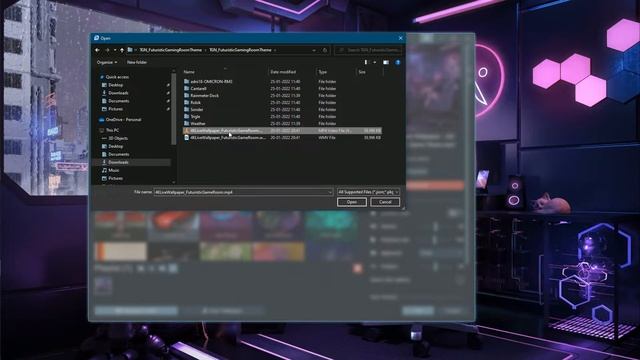Click the WMV file's document icon
640x360 pixels.
[x=186, y=138]
